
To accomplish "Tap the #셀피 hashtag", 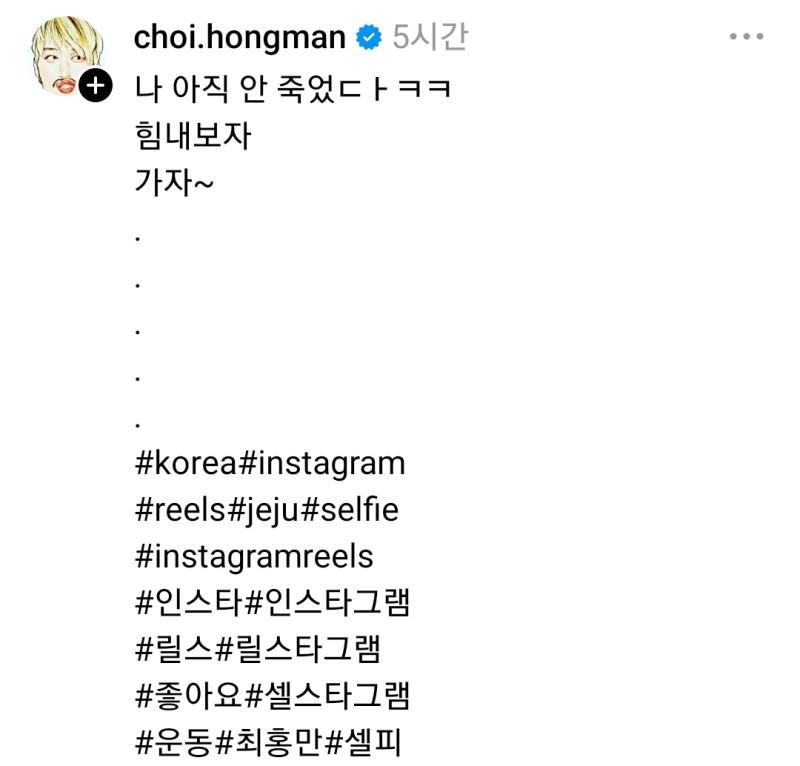I will coord(362,743).
